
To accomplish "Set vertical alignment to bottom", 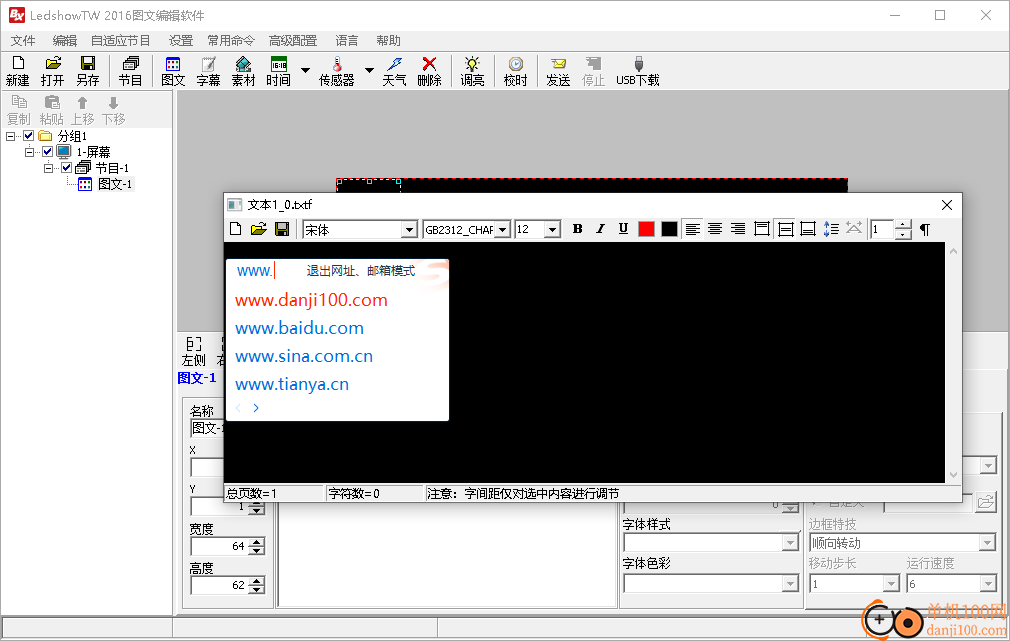I will (x=808, y=229).
